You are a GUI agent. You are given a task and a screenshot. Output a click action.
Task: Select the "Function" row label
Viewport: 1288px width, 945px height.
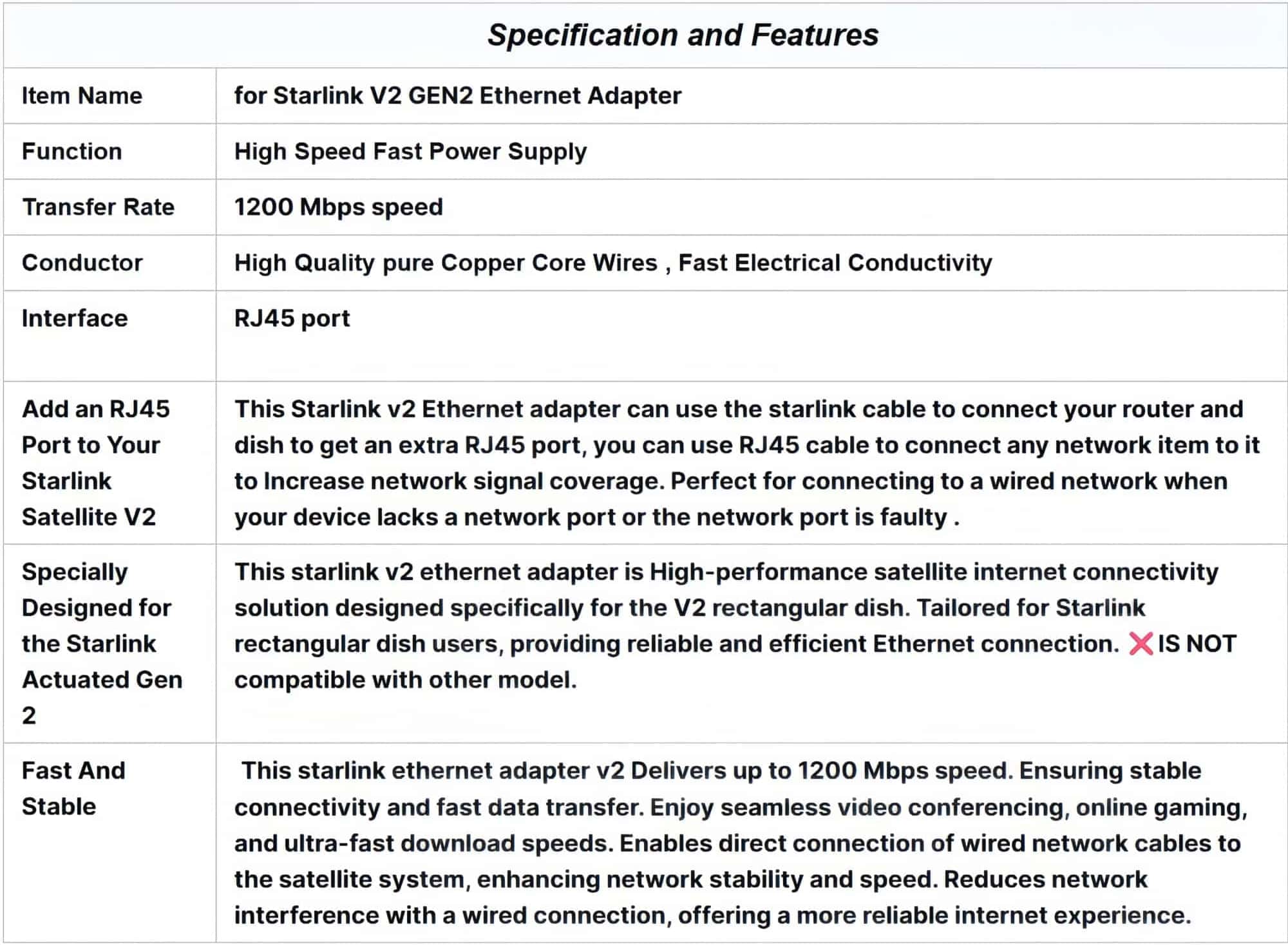(x=71, y=151)
